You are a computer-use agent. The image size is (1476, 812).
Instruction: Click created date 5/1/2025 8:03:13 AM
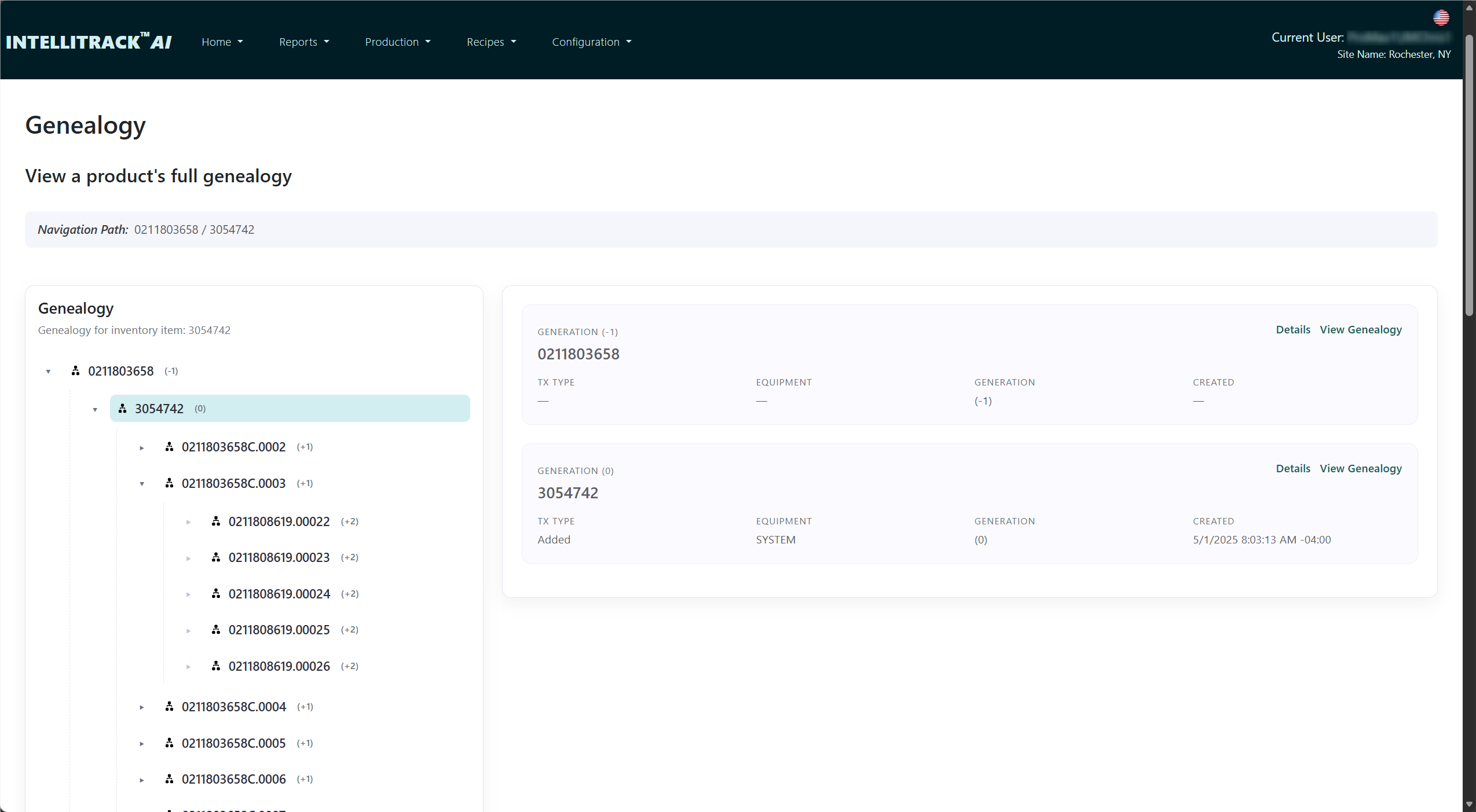pos(1262,539)
